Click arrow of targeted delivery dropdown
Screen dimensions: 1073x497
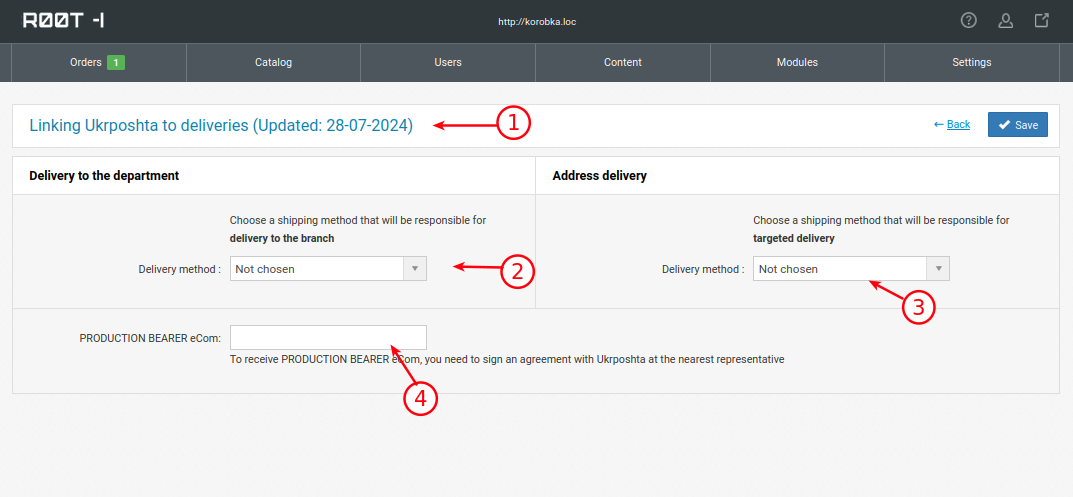938,269
